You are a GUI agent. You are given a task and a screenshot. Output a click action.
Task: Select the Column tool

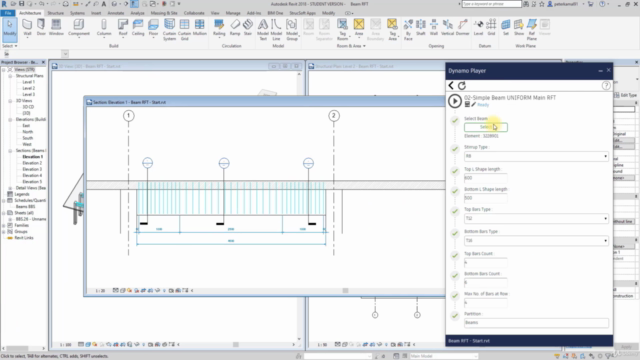point(104,28)
